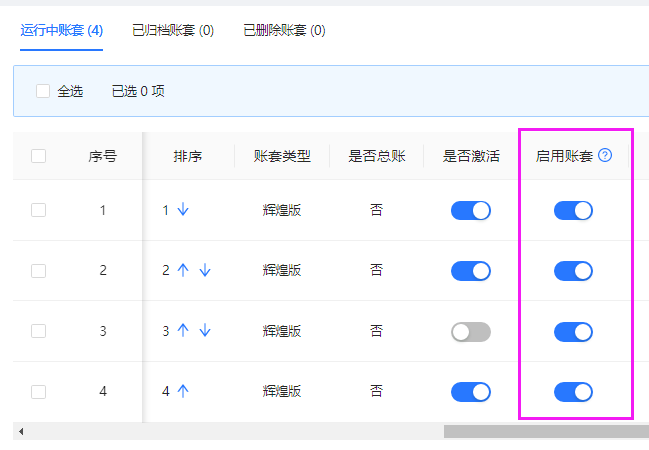Check the 全选 checkbox
The image size is (649, 450).
[x=43, y=91]
